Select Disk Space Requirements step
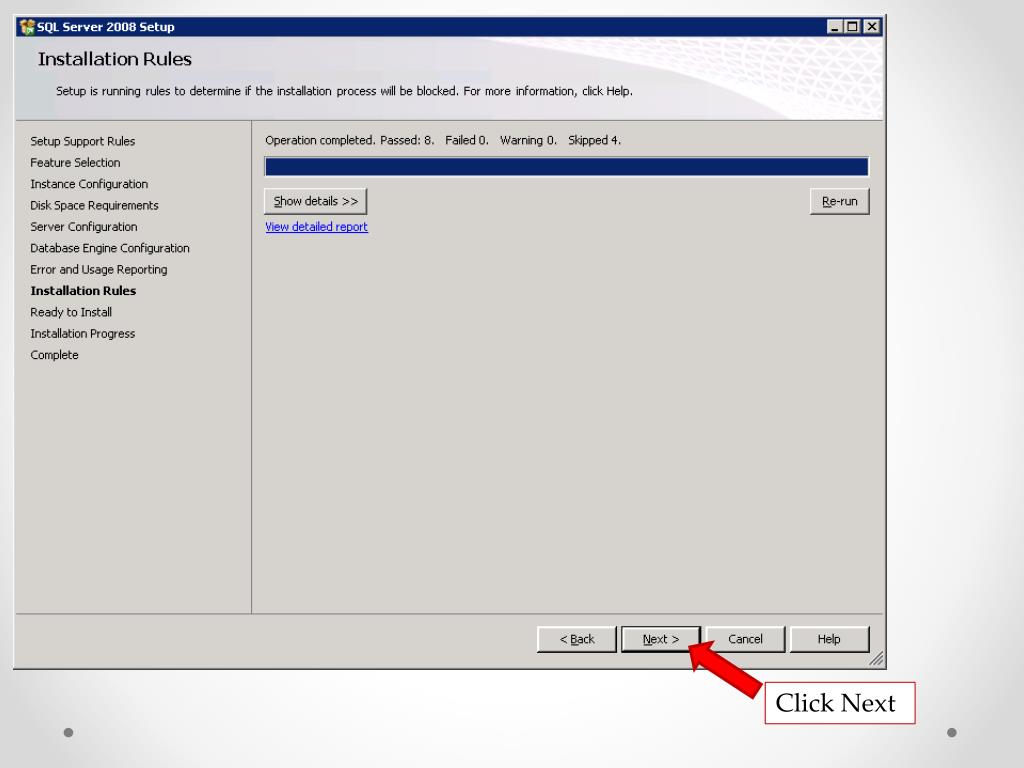 tap(94, 206)
